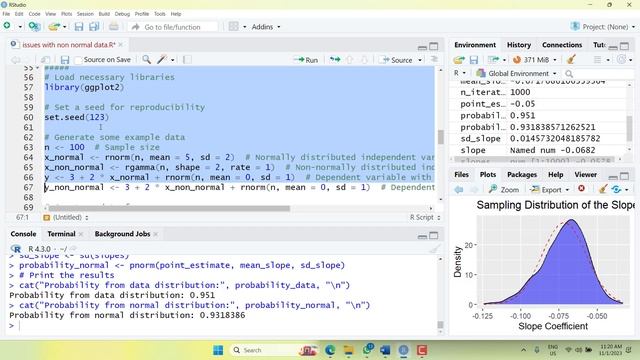
Task: Expand the recent files dropdown arrow
Action: [x=64, y=27]
